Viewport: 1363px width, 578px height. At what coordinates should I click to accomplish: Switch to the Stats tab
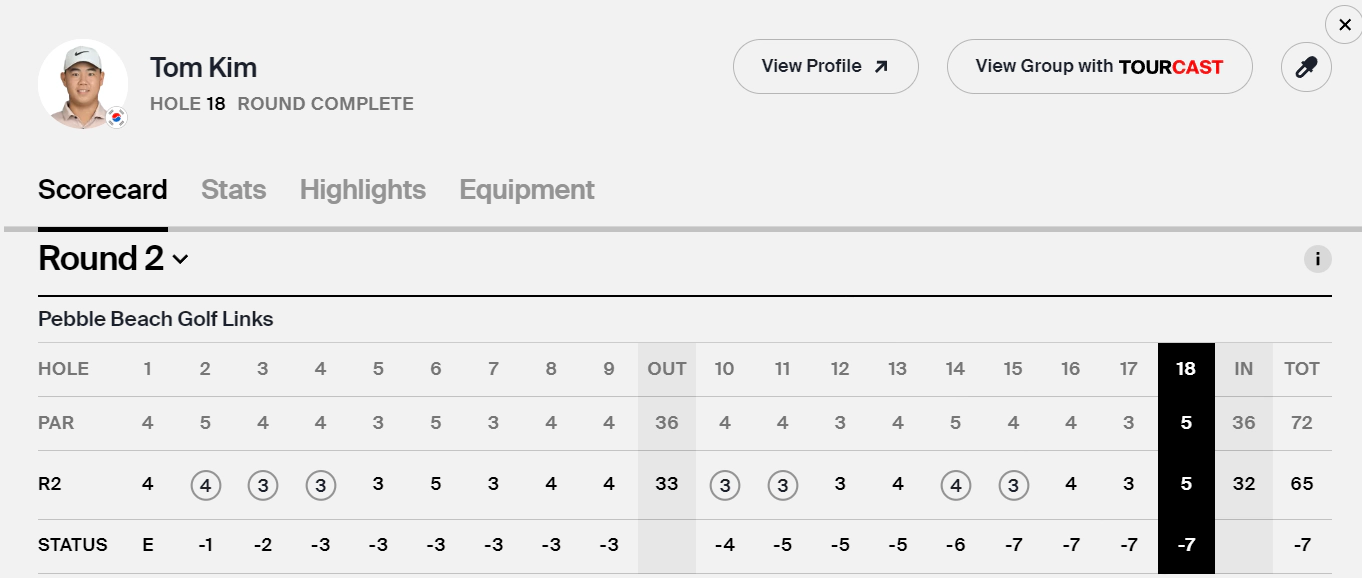point(234,190)
